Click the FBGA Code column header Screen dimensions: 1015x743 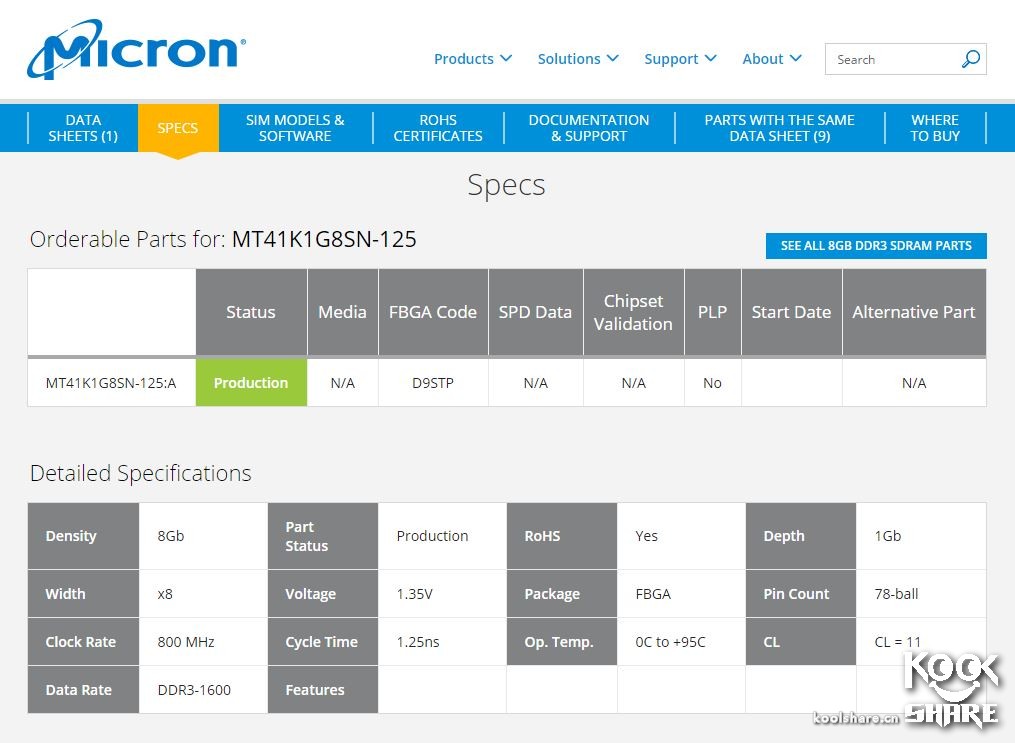pos(433,312)
